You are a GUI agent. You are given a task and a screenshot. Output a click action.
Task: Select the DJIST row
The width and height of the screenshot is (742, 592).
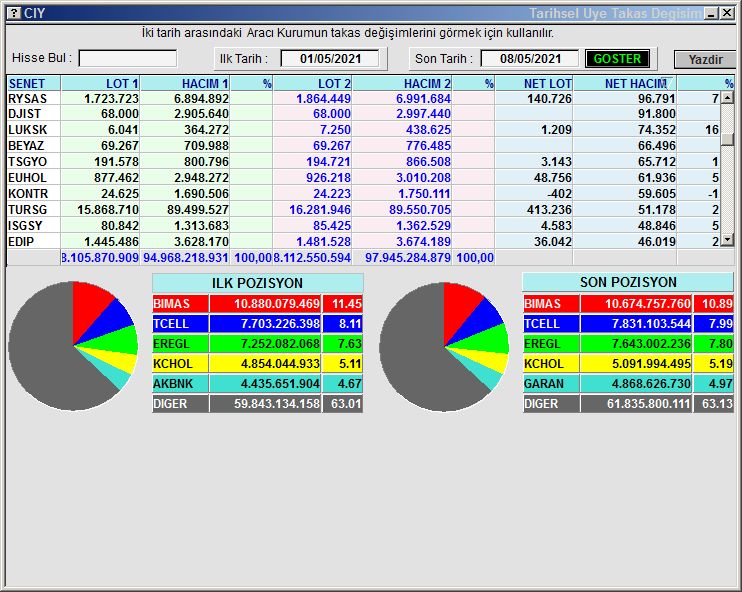pyautogui.click(x=364, y=114)
